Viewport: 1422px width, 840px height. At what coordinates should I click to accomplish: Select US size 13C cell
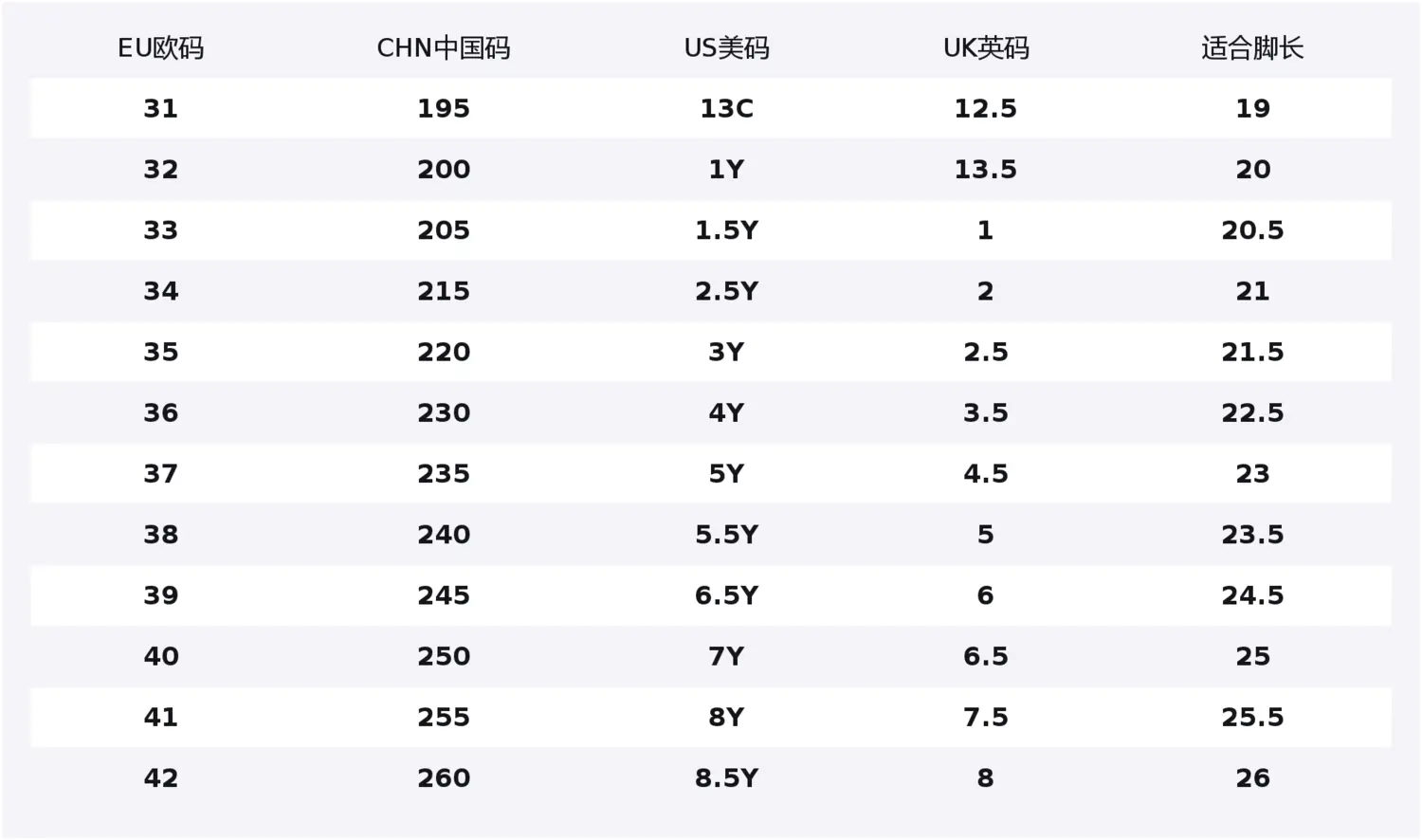pos(726,108)
